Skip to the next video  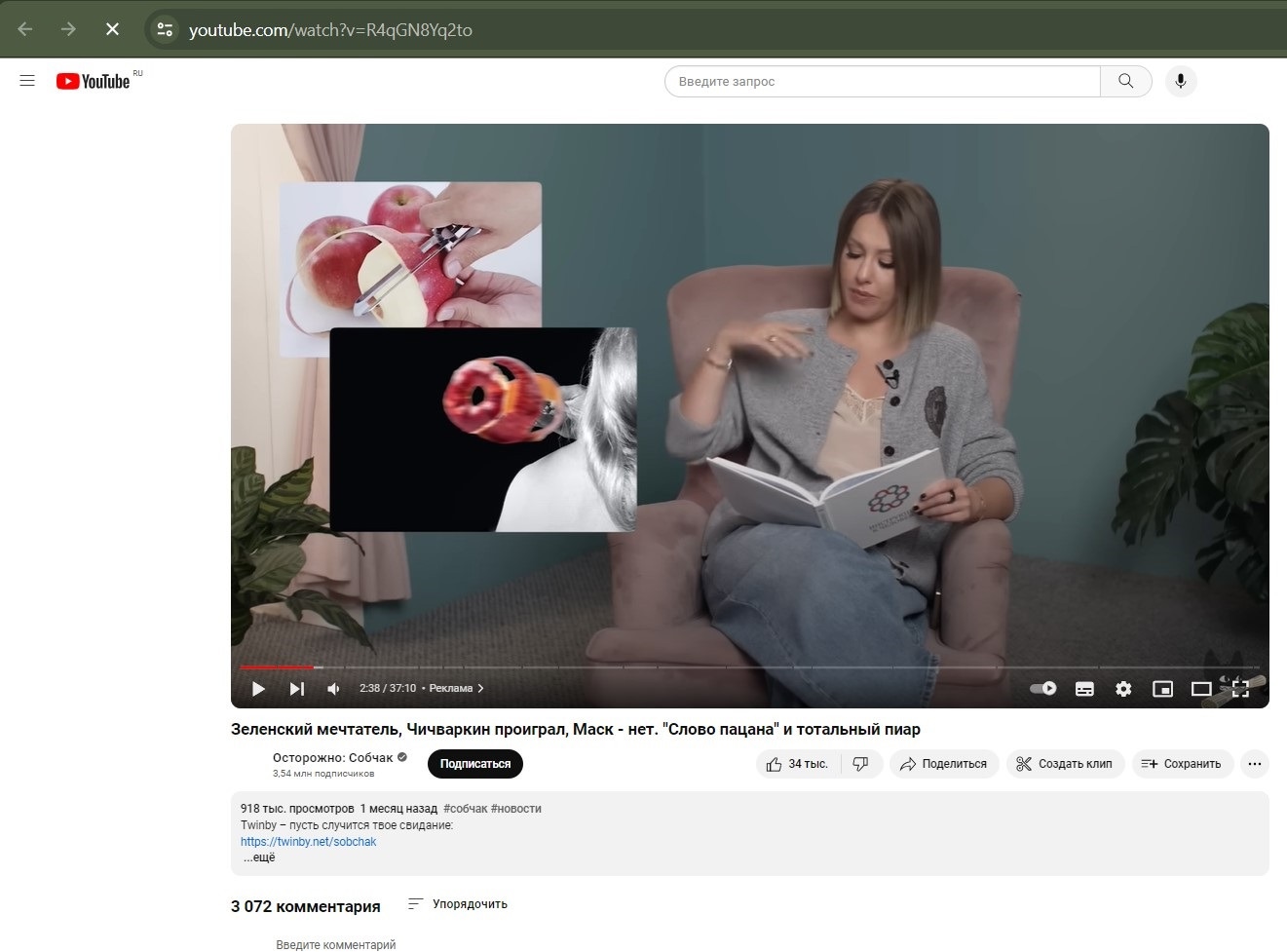point(296,689)
